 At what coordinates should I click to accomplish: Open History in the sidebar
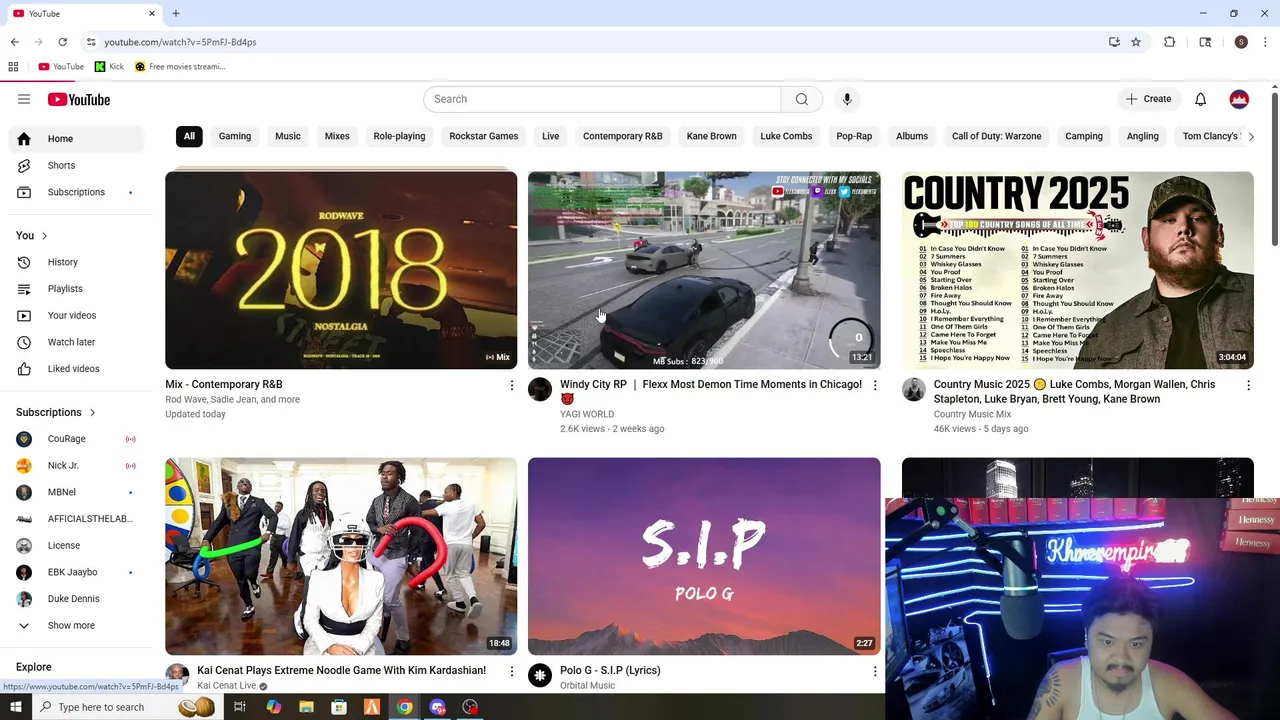76,262
